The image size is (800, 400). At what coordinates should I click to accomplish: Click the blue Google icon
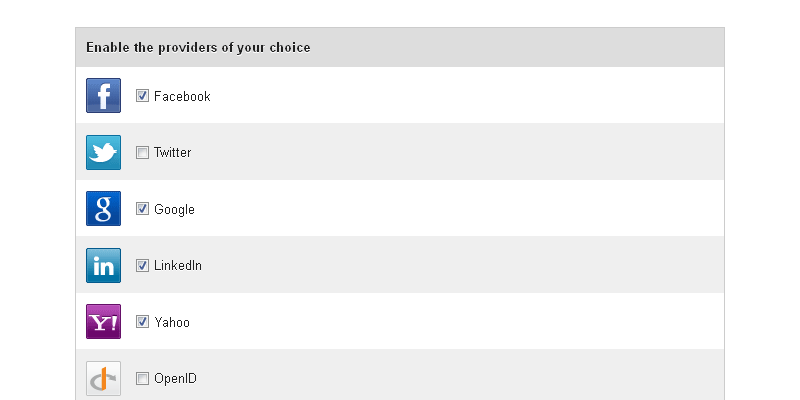pyautogui.click(x=103, y=209)
